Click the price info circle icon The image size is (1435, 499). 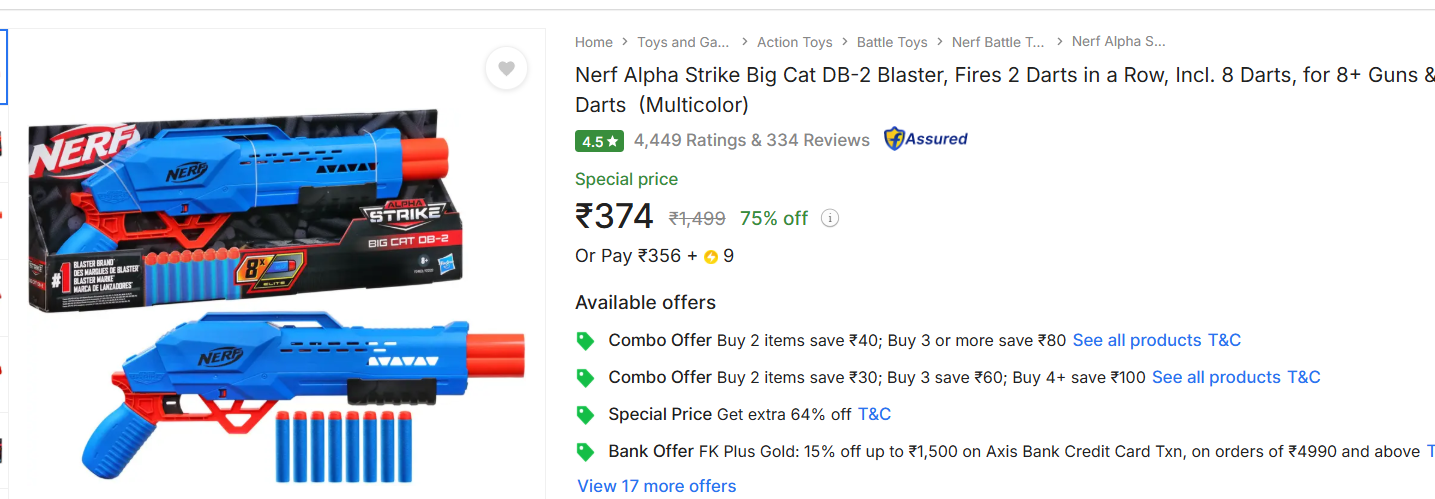click(829, 218)
